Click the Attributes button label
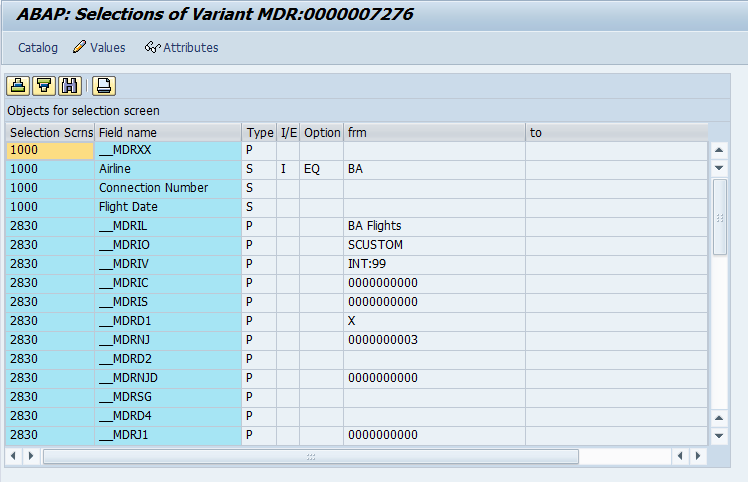 191,48
